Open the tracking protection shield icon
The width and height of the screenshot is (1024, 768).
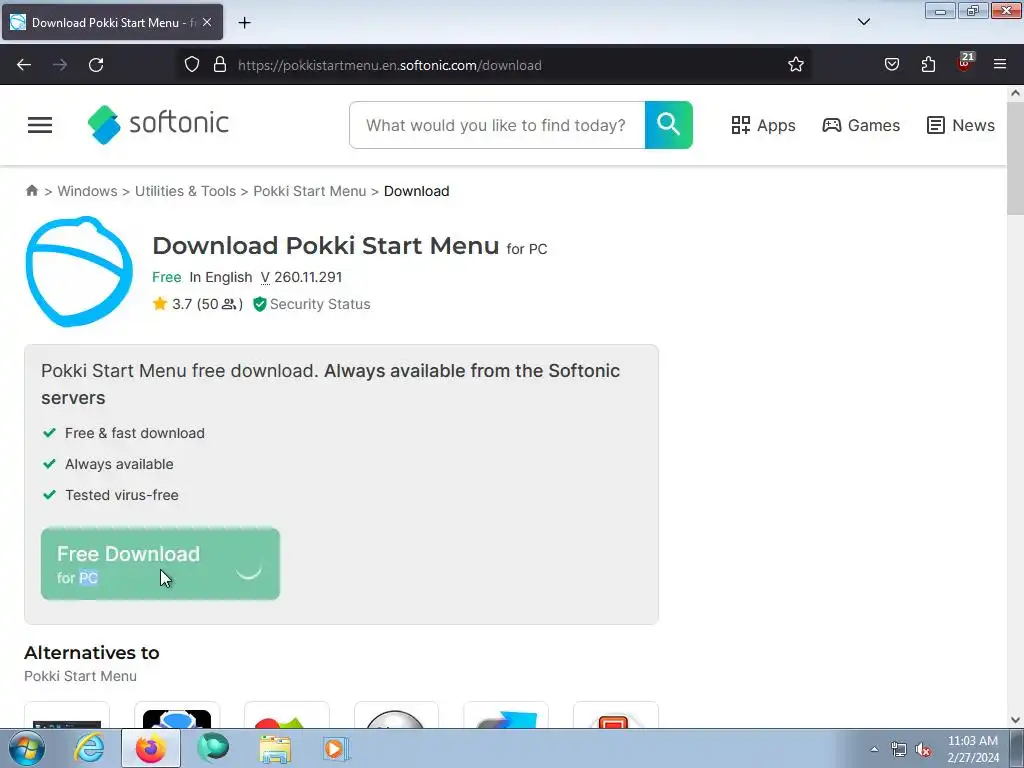point(191,65)
